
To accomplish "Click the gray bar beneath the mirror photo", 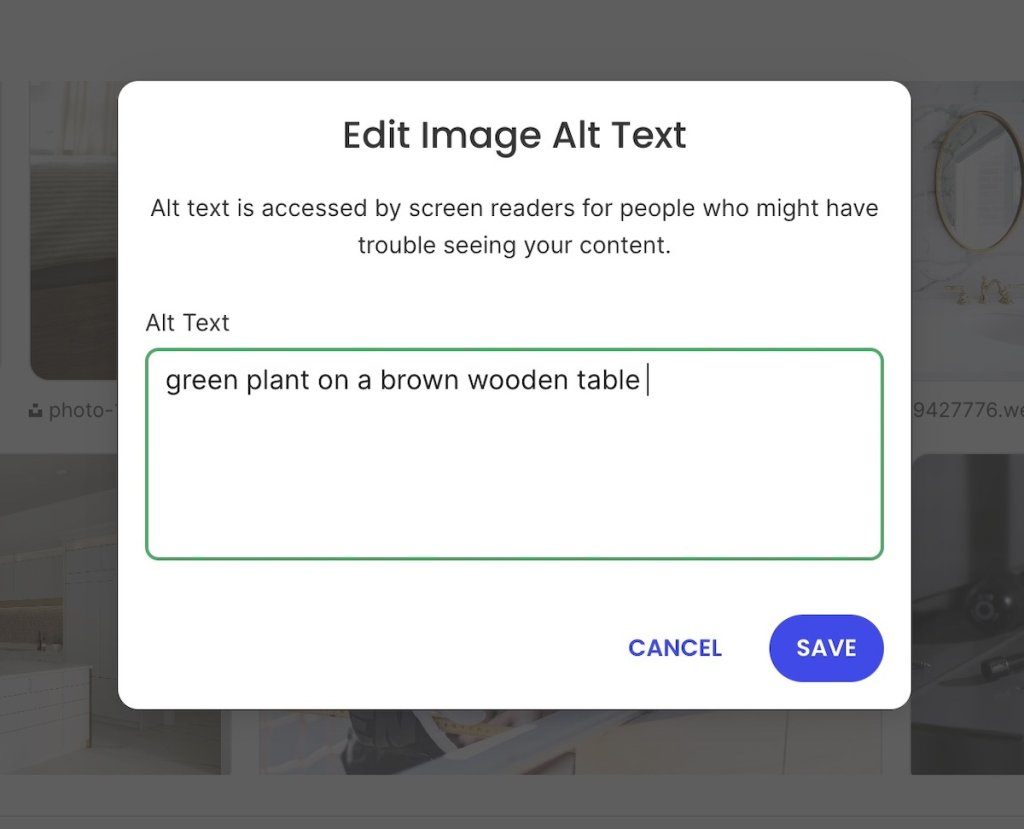I will pos(965,410).
